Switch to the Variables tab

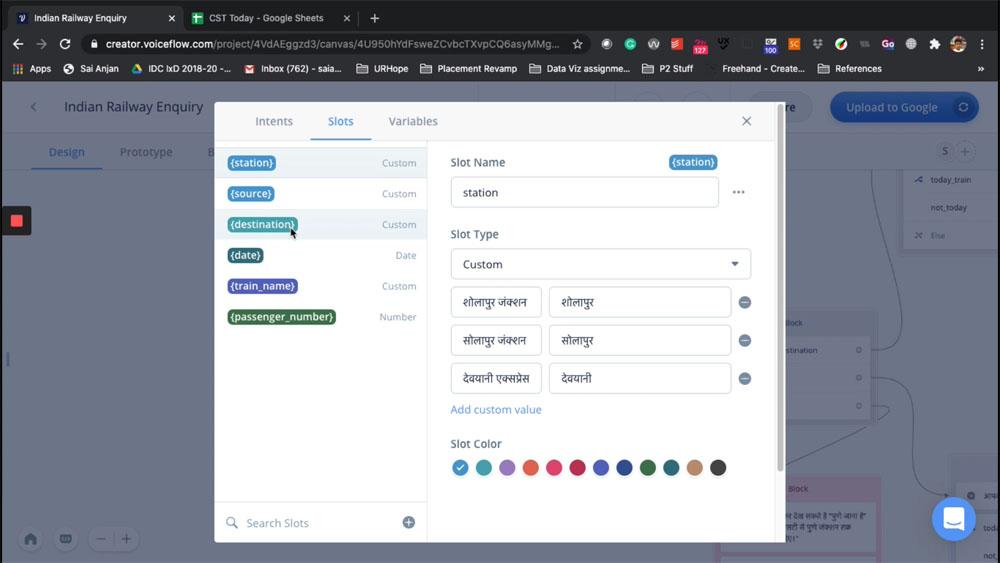pyautogui.click(x=413, y=121)
